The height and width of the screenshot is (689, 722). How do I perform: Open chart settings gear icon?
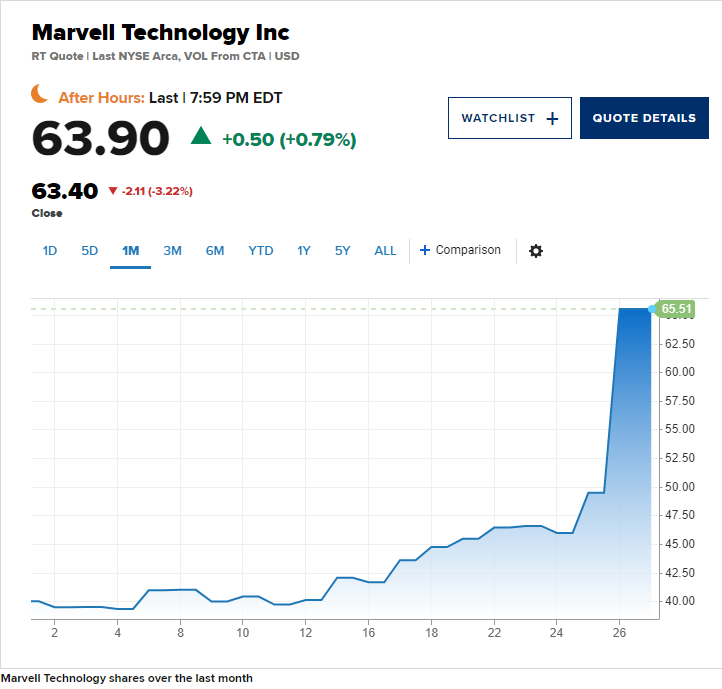[x=535, y=251]
